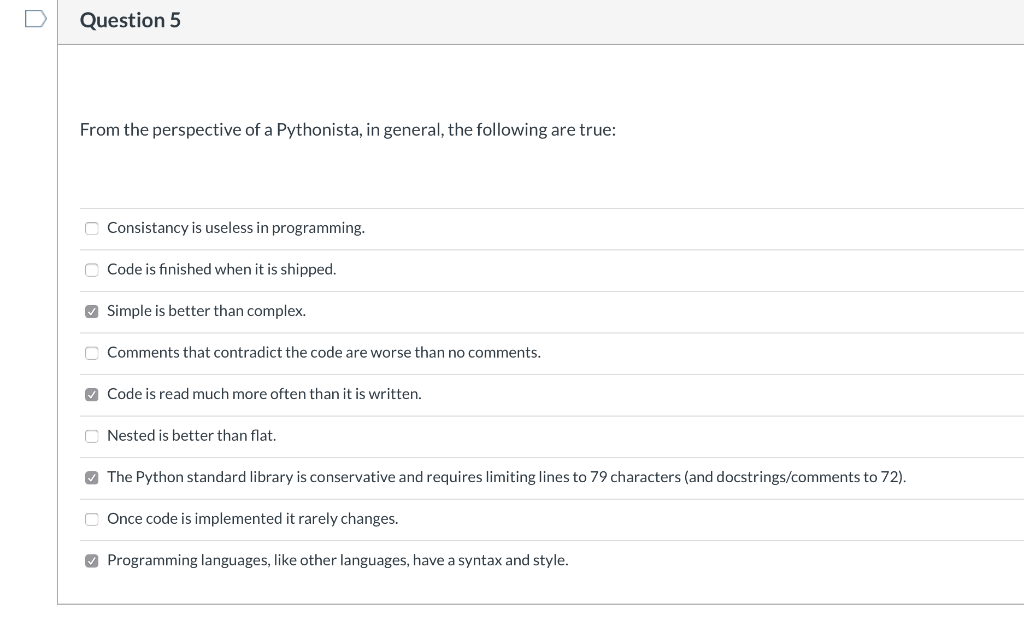Click the 'Comments that contradict the code' label text
The width and height of the screenshot is (1024, 620).
[x=324, y=352]
